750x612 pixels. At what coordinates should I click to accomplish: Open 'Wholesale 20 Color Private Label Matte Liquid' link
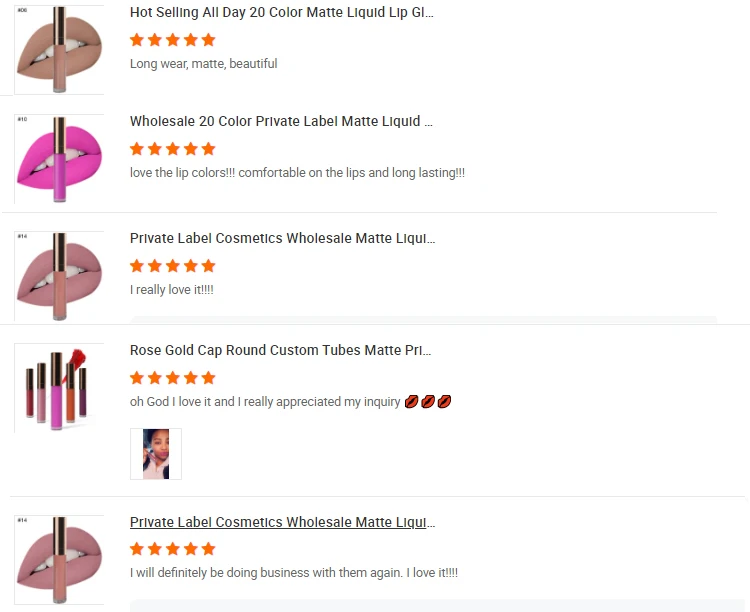[x=282, y=122]
